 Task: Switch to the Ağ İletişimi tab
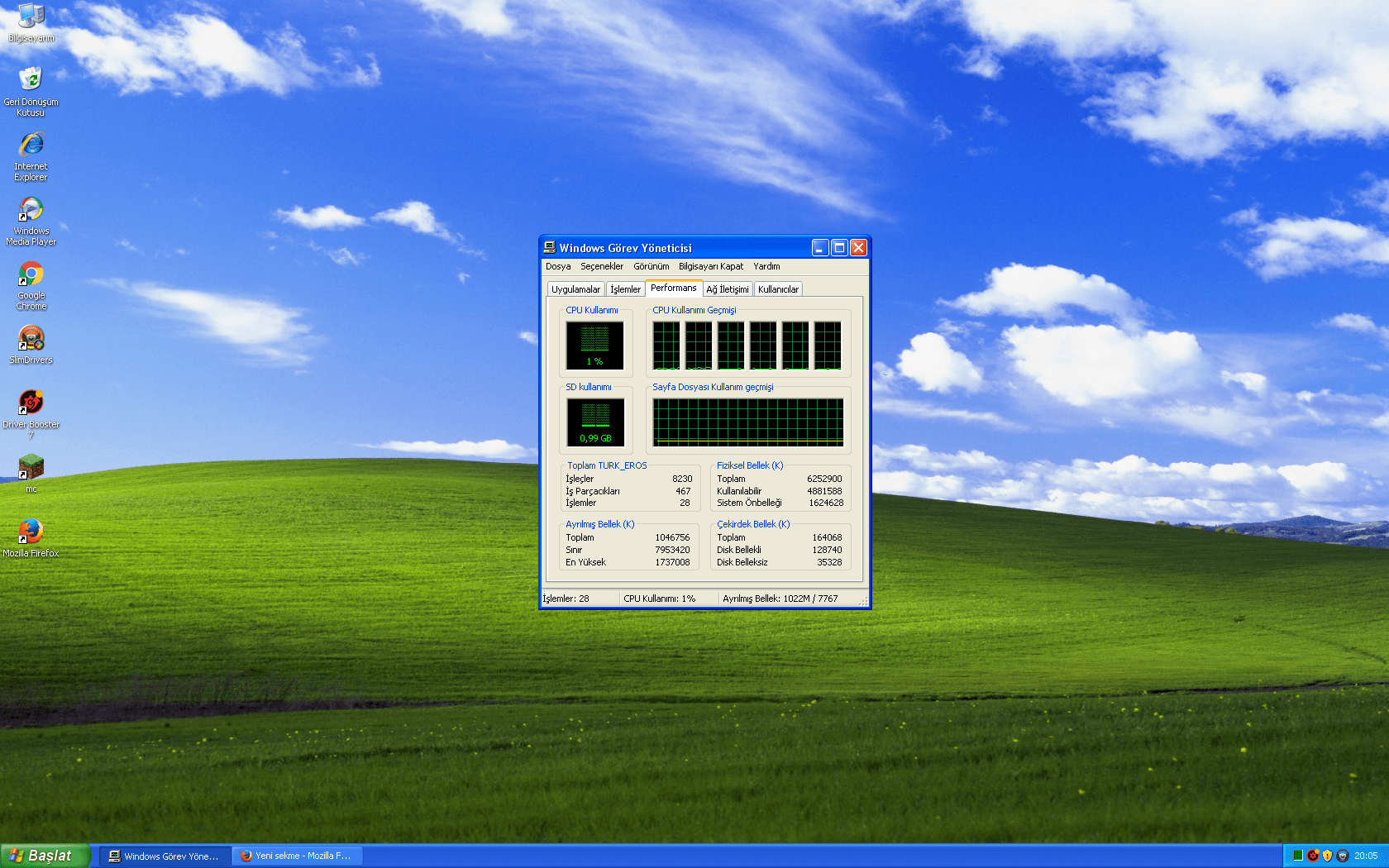click(728, 289)
